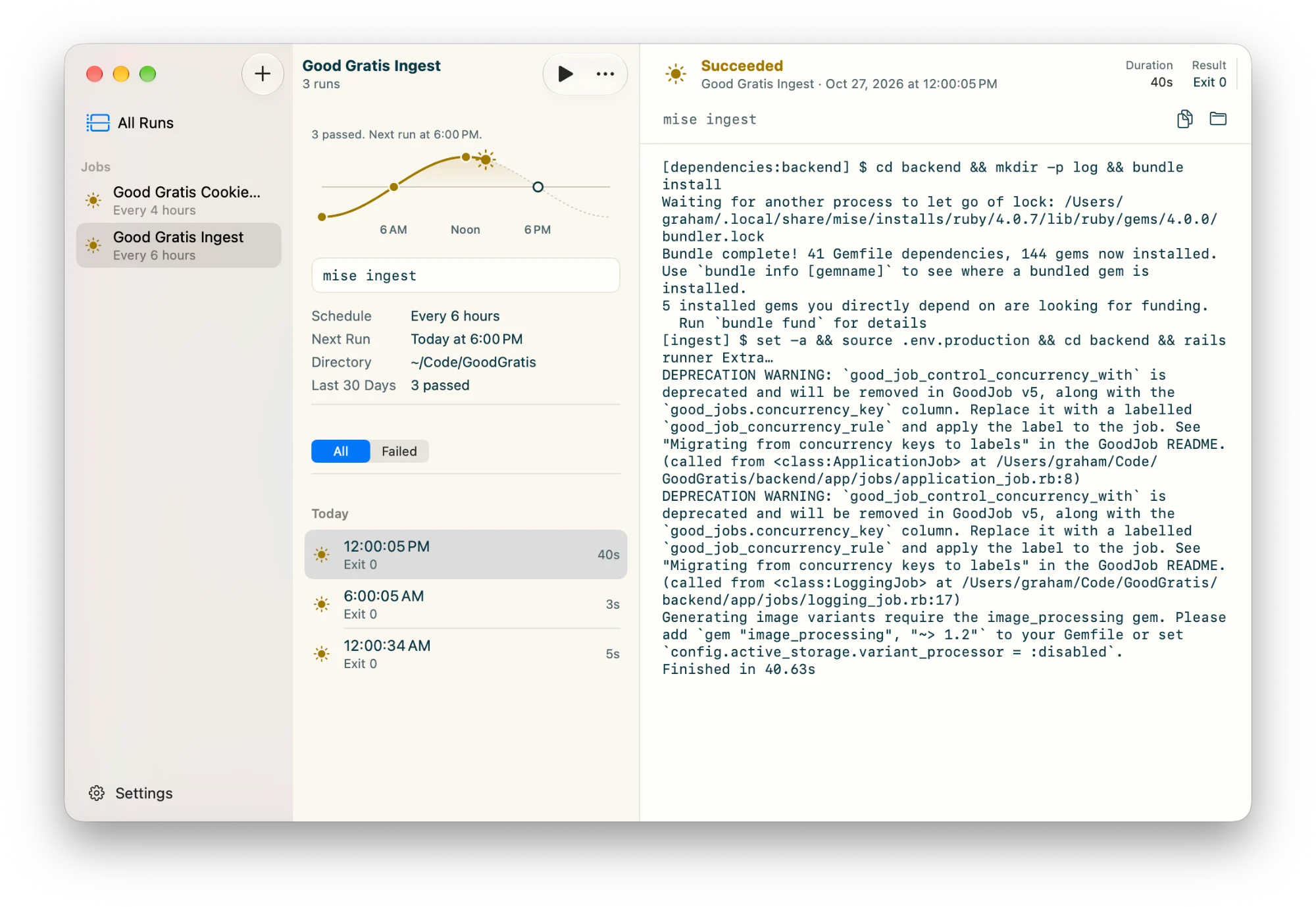1316x907 pixels.
Task: Click the 3 passed Last 30 Days value
Action: pyautogui.click(x=440, y=385)
